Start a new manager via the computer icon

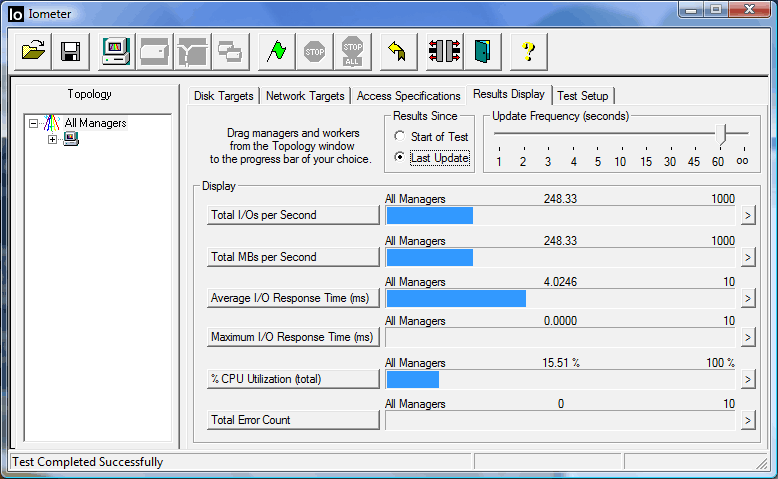coord(116,51)
